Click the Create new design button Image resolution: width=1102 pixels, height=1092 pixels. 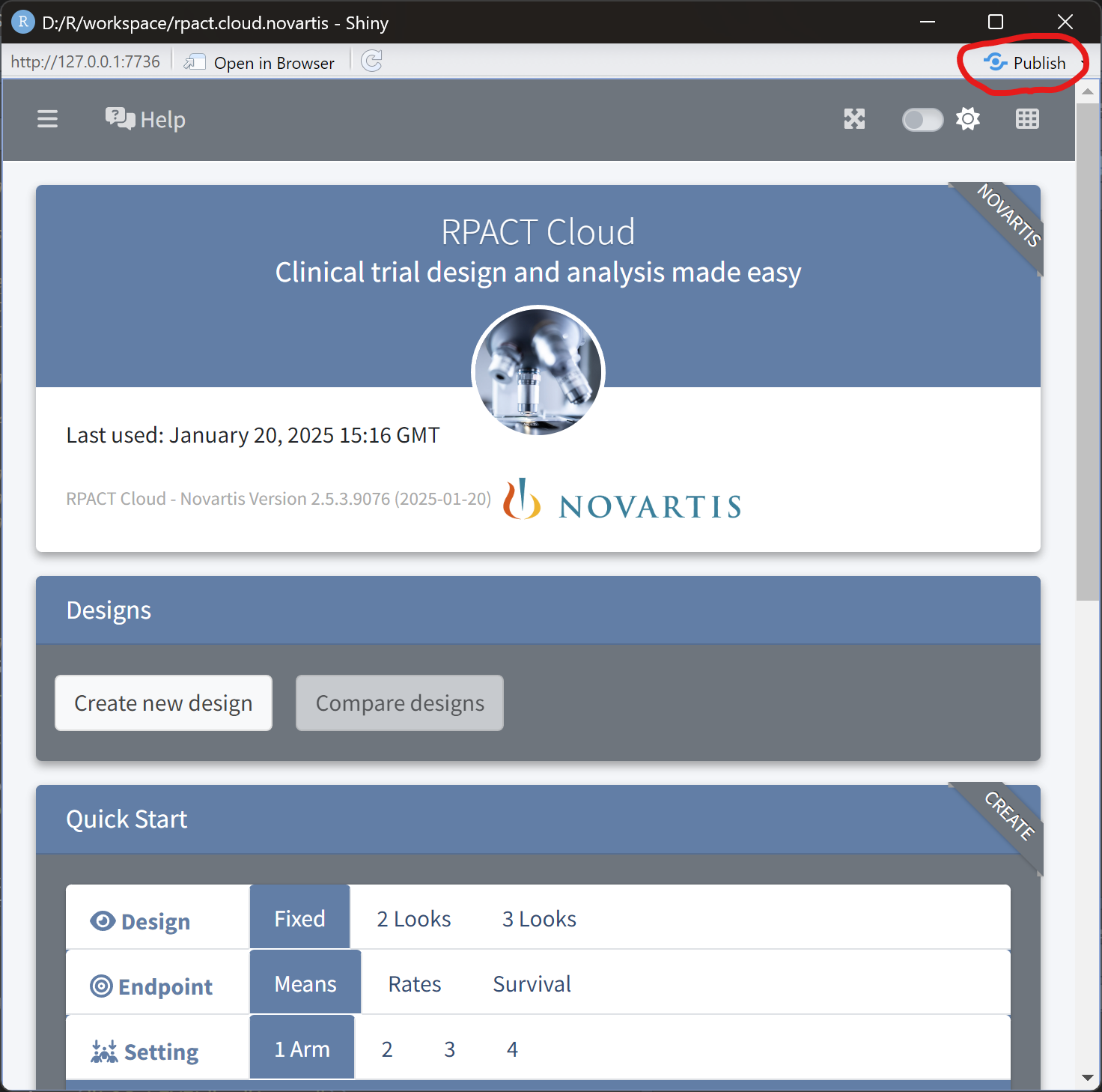(162, 703)
